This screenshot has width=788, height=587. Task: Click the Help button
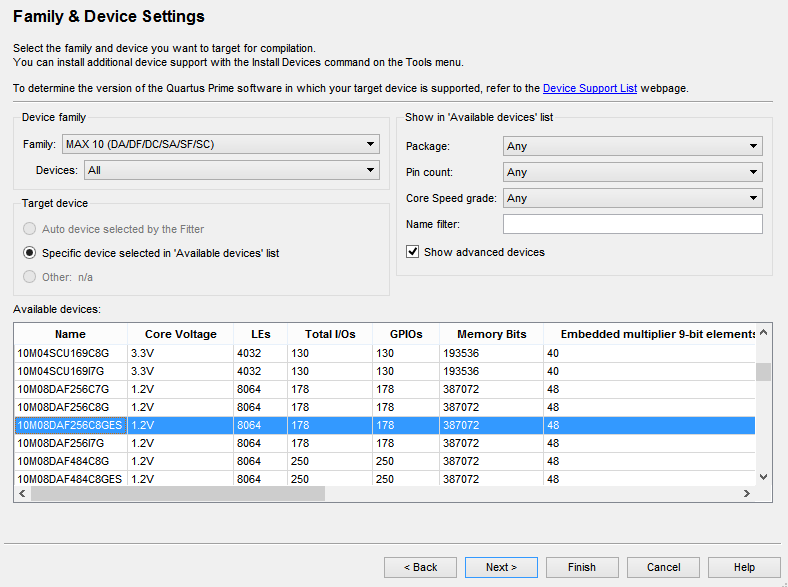(x=744, y=567)
